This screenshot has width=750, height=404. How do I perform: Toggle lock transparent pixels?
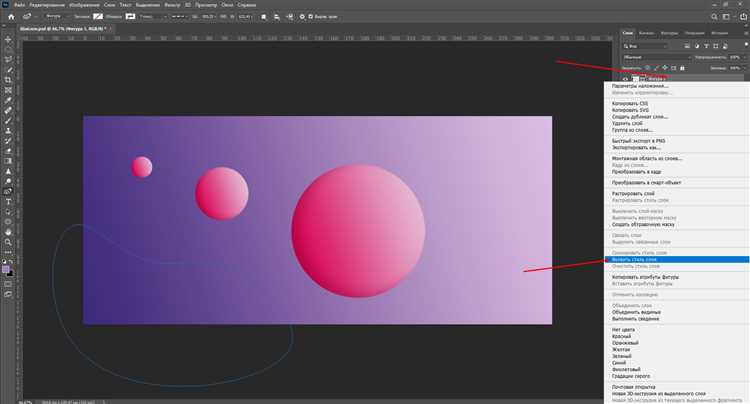coord(647,68)
